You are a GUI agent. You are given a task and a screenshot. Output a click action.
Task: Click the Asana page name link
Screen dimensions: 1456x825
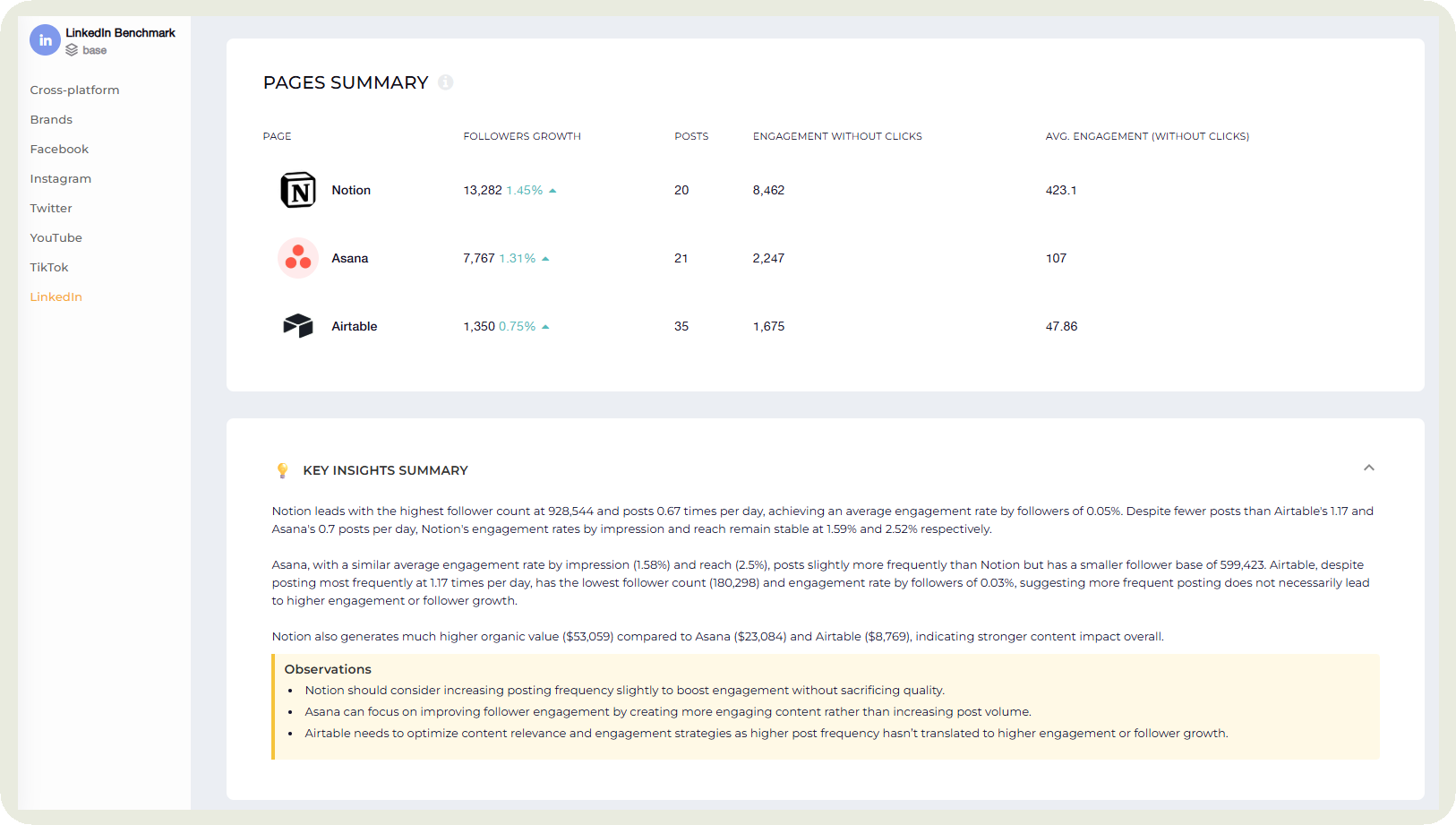click(x=350, y=258)
